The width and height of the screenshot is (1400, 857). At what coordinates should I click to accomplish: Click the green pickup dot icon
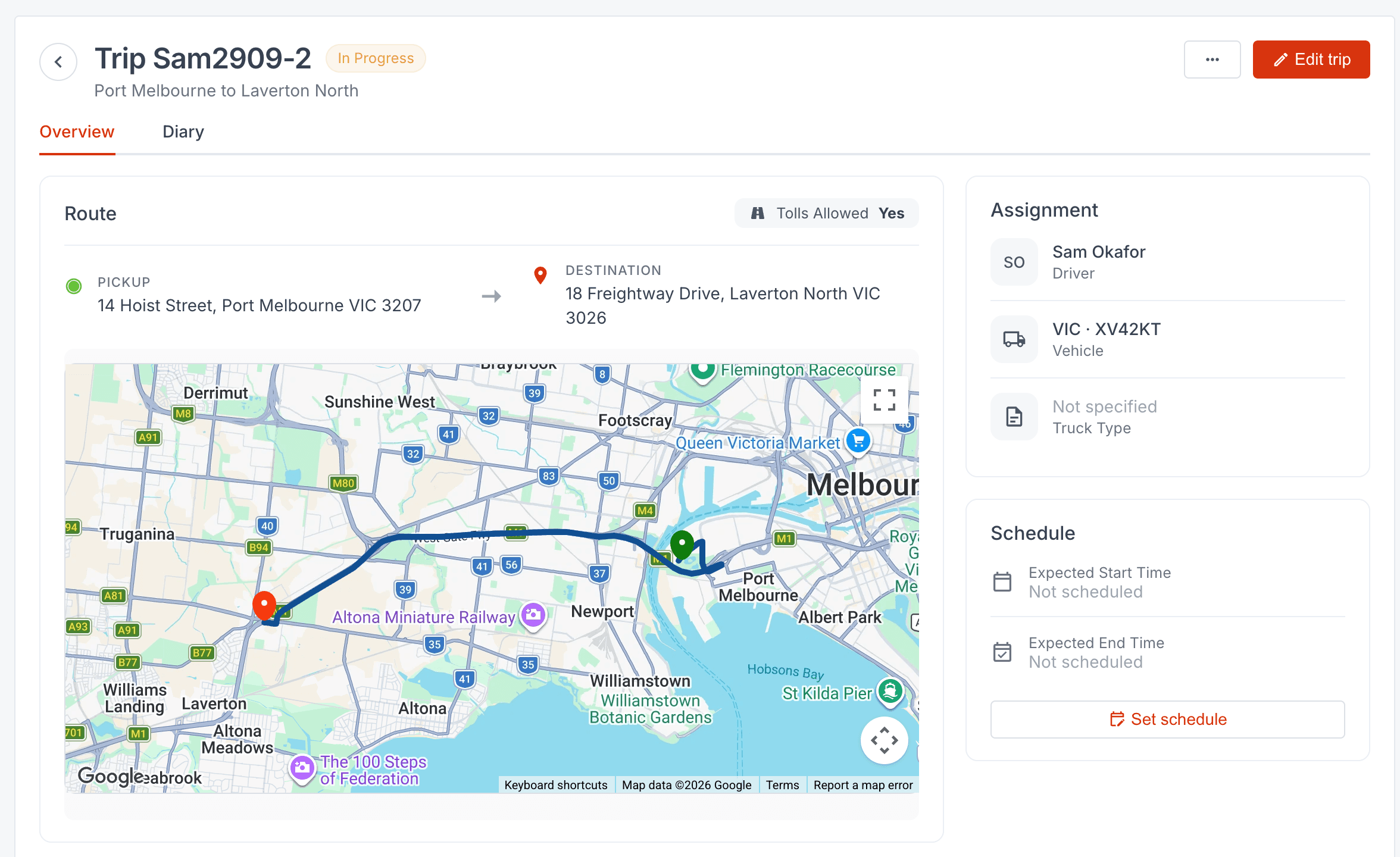[x=74, y=286]
